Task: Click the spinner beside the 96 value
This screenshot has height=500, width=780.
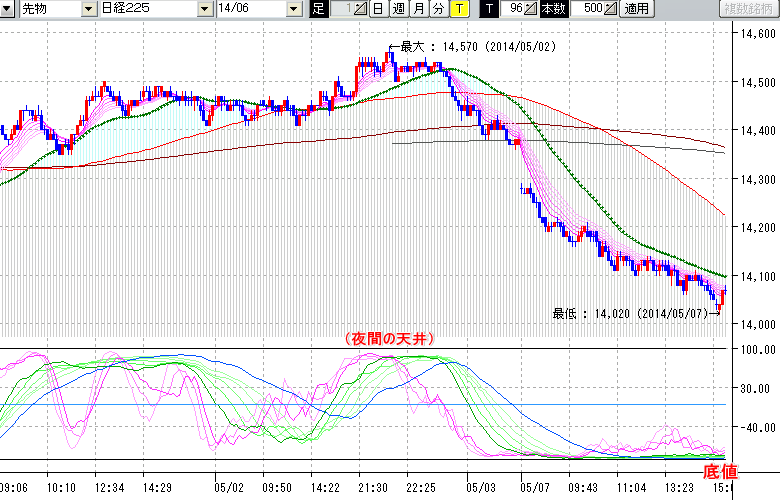Action: point(529,9)
